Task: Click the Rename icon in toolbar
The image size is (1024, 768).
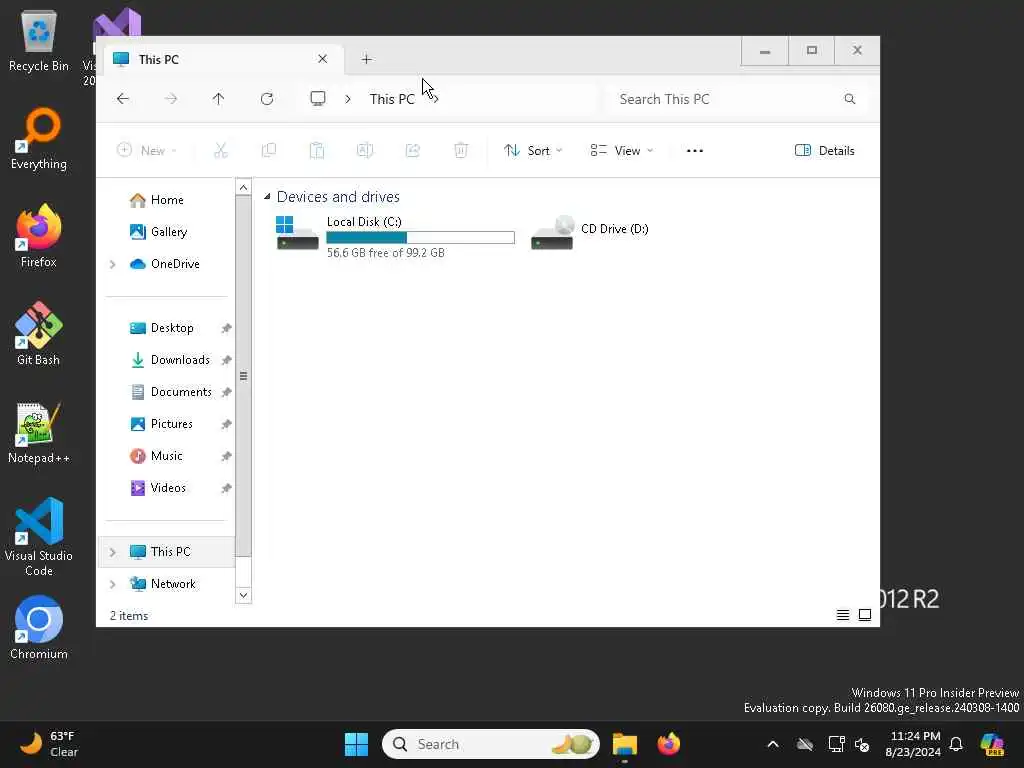Action: pyautogui.click(x=365, y=151)
